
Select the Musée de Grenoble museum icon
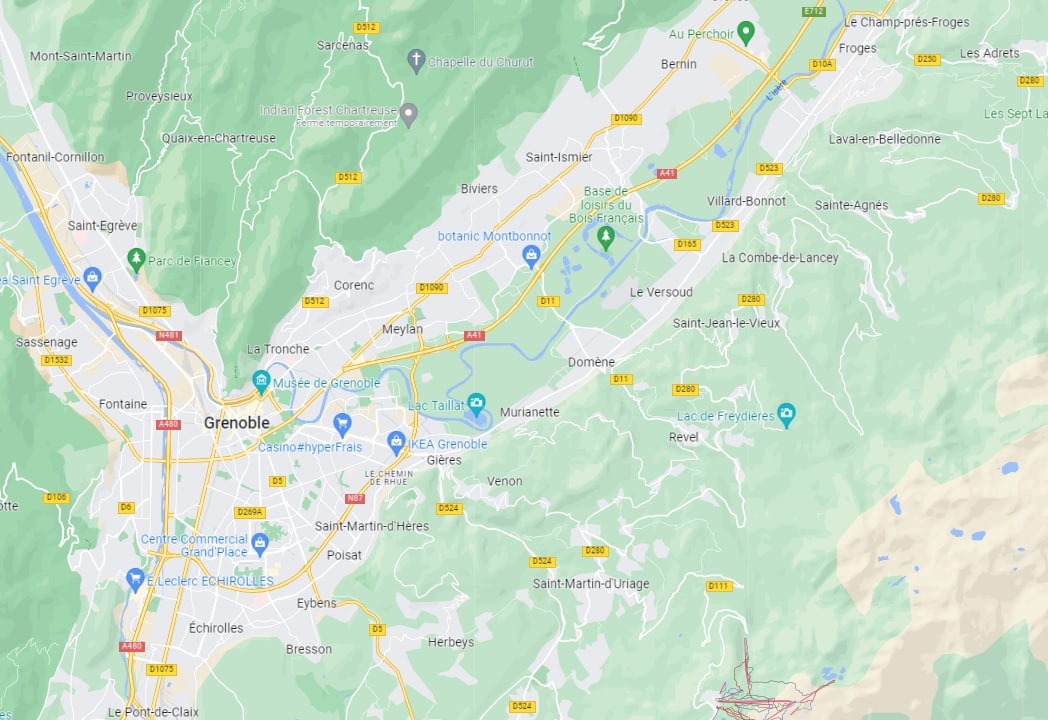(x=261, y=382)
